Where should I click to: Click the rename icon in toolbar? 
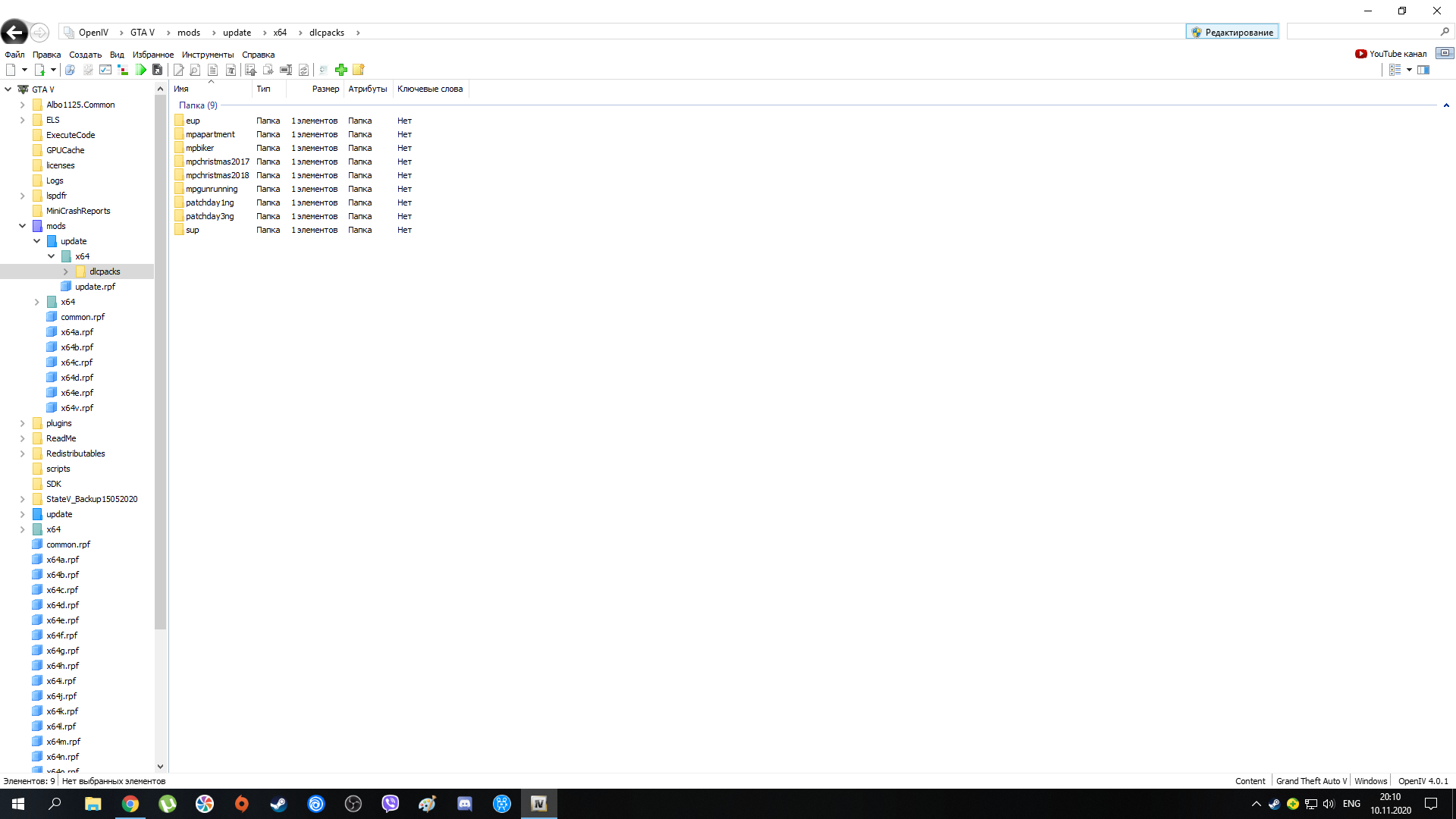(x=286, y=70)
